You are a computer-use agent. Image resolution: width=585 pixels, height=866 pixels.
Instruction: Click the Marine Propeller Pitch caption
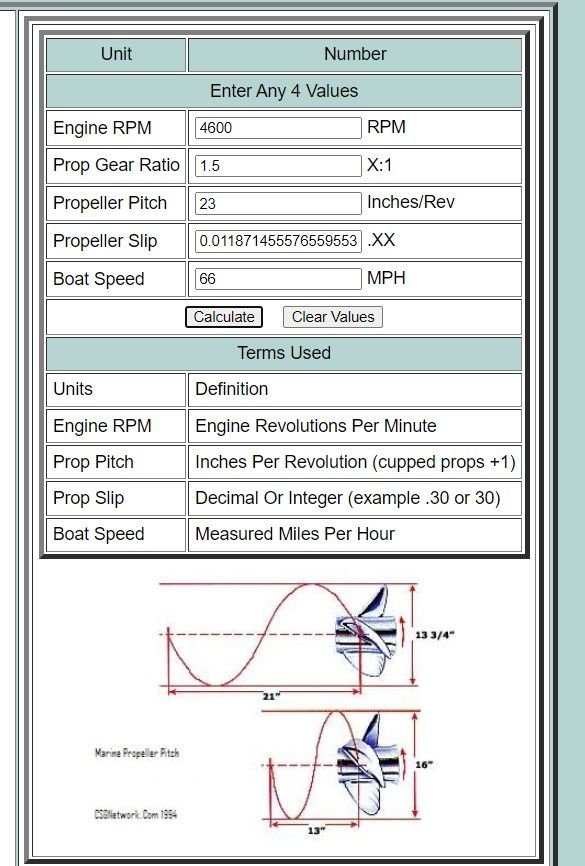point(137,753)
